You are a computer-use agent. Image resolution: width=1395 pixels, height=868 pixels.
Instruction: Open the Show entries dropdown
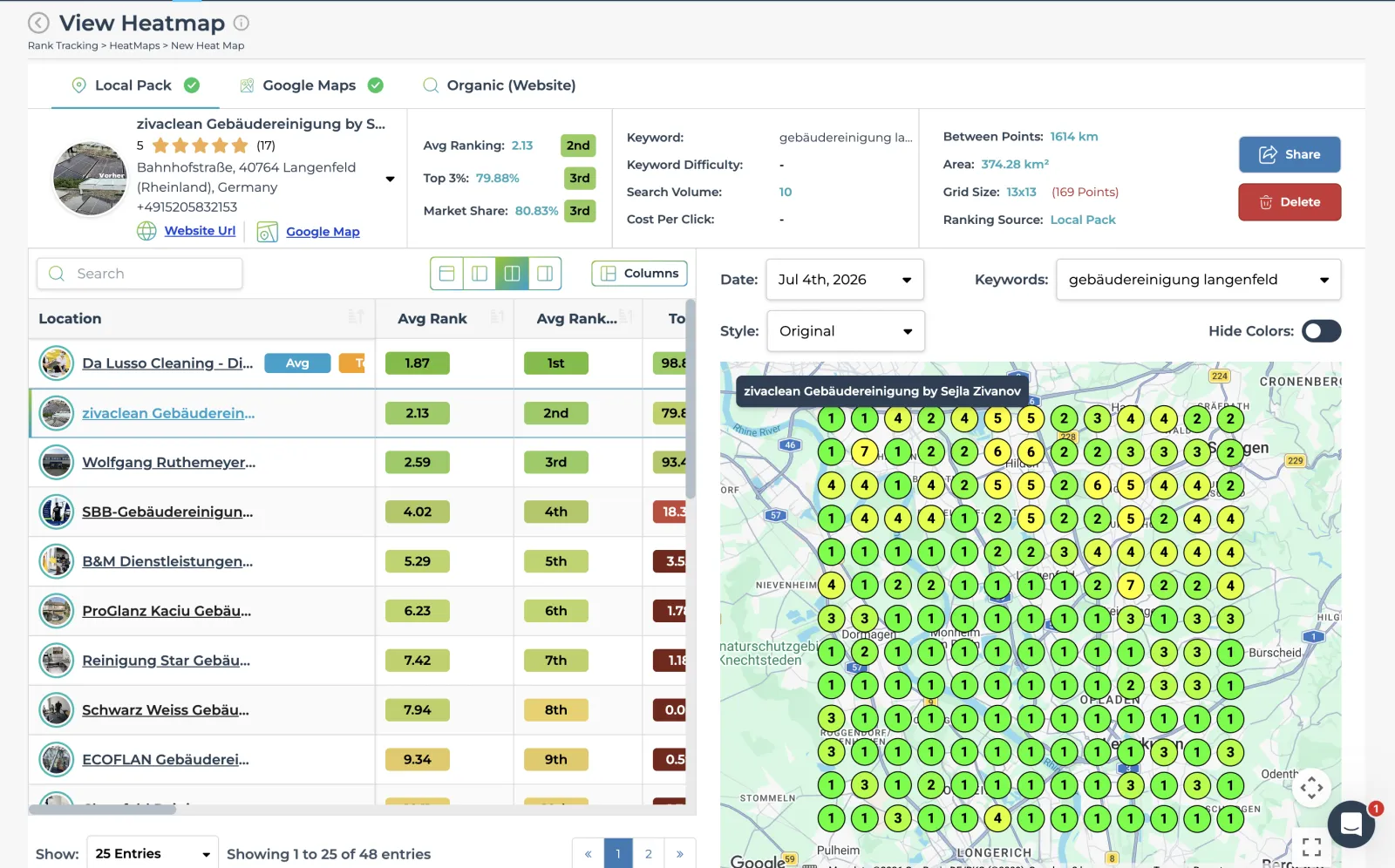152,853
